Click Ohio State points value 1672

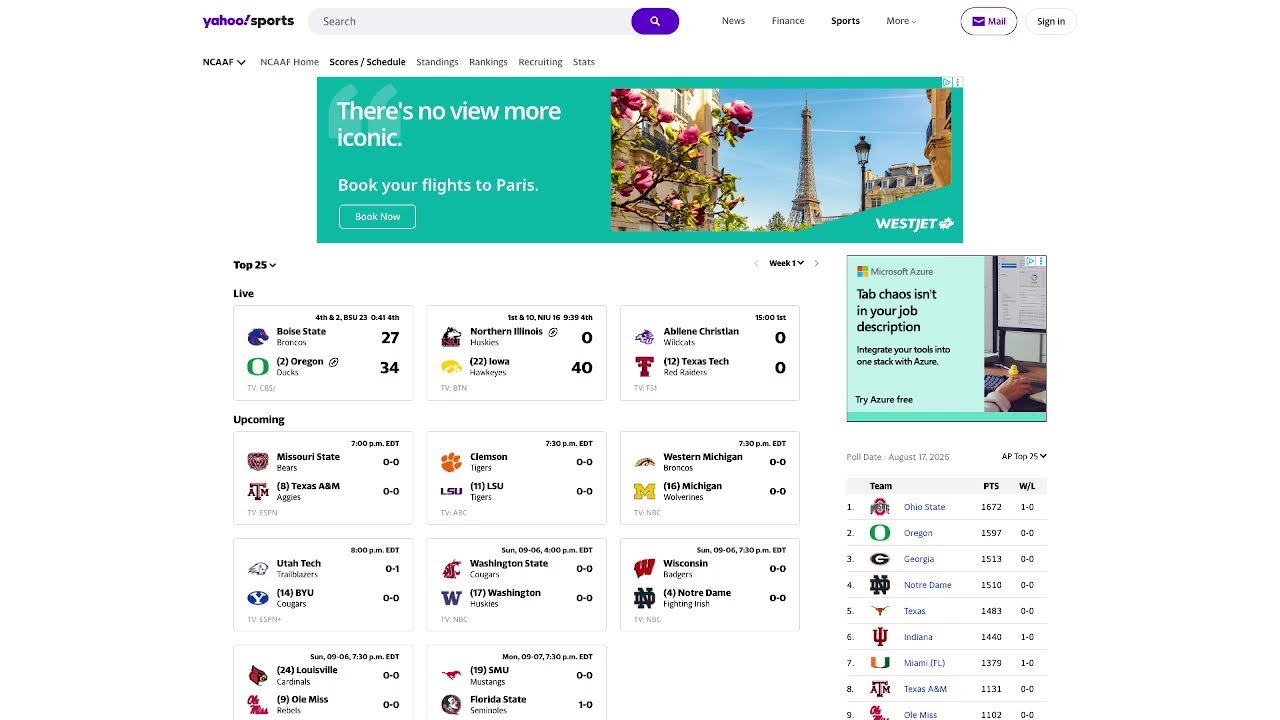click(x=991, y=507)
